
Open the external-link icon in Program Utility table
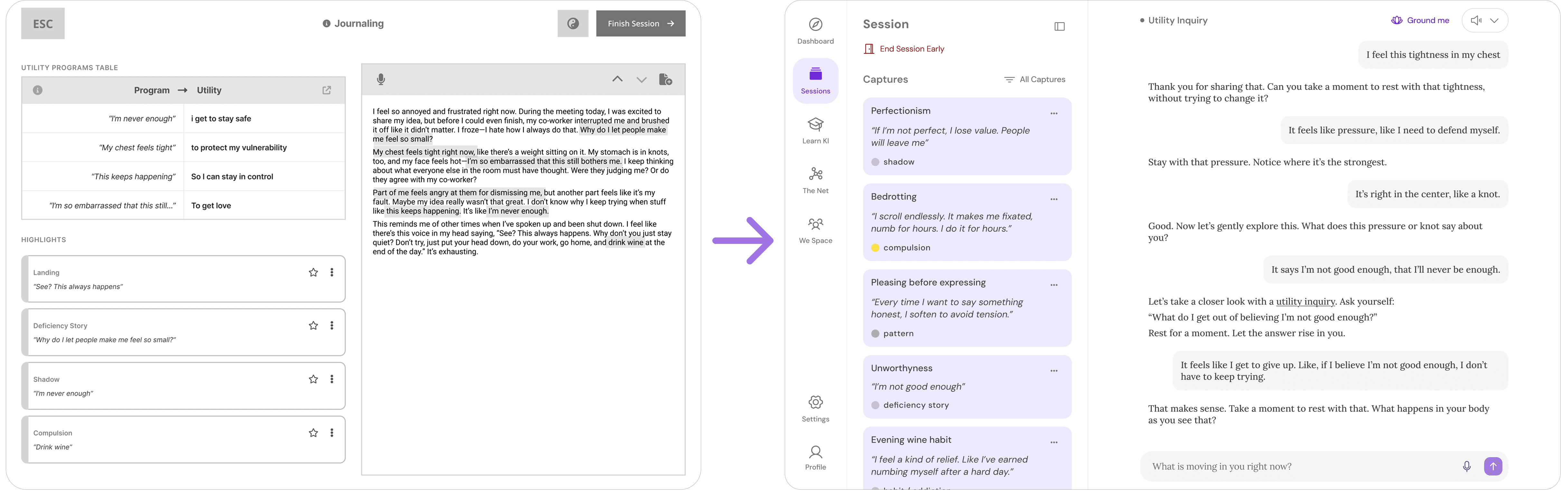327,90
